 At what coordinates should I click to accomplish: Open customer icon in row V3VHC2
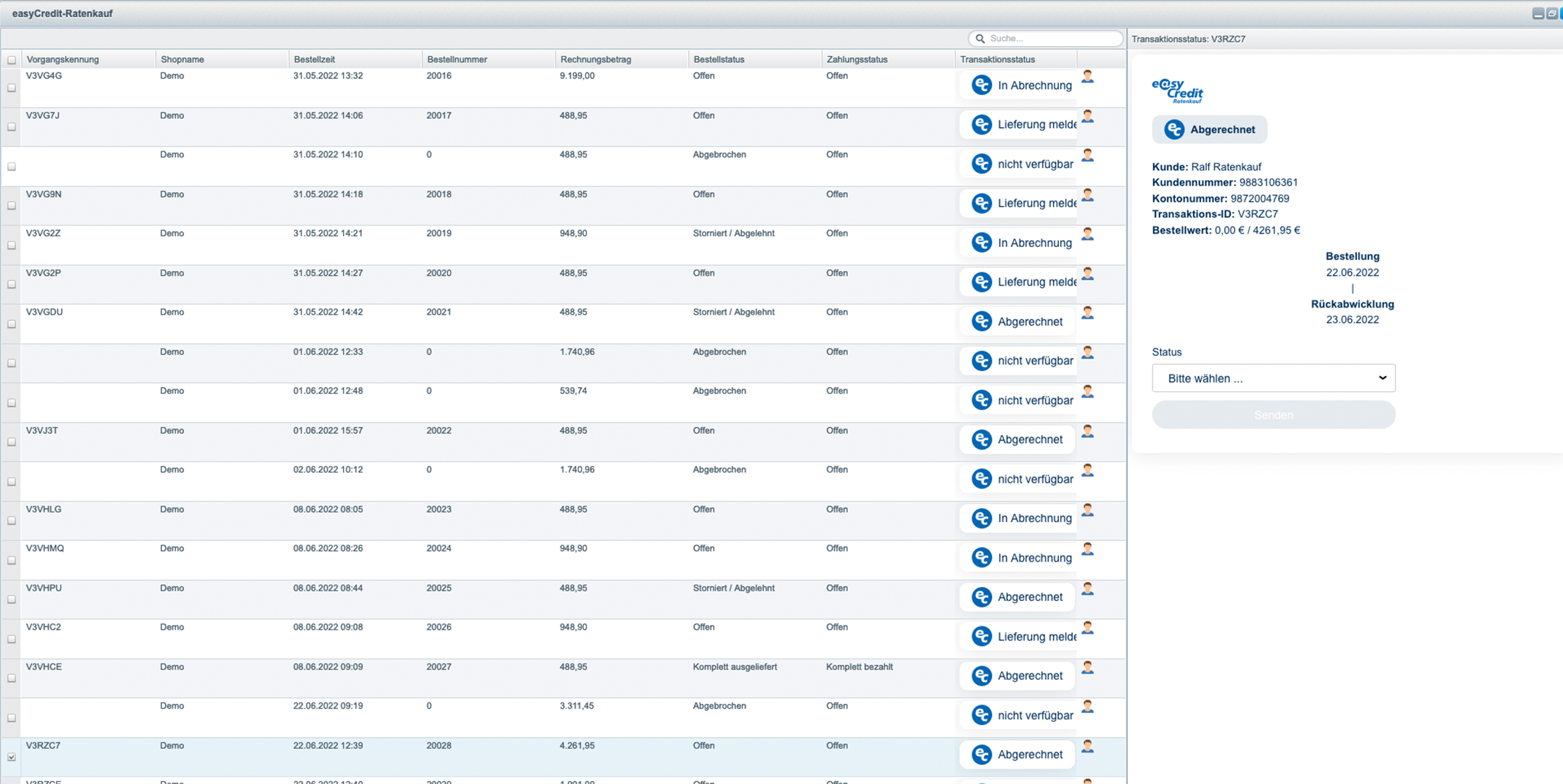[x=1088, y=628]
